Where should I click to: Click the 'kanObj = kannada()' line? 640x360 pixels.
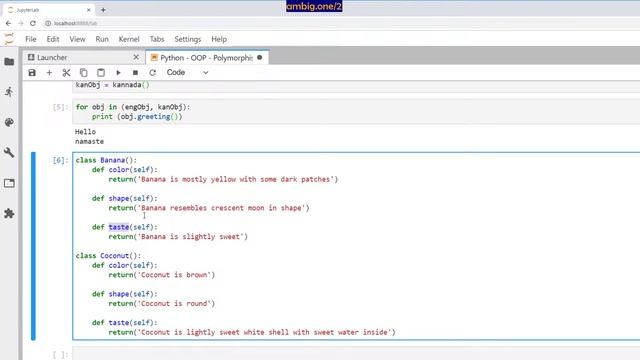pyautogui.click(x=112, y=85)
